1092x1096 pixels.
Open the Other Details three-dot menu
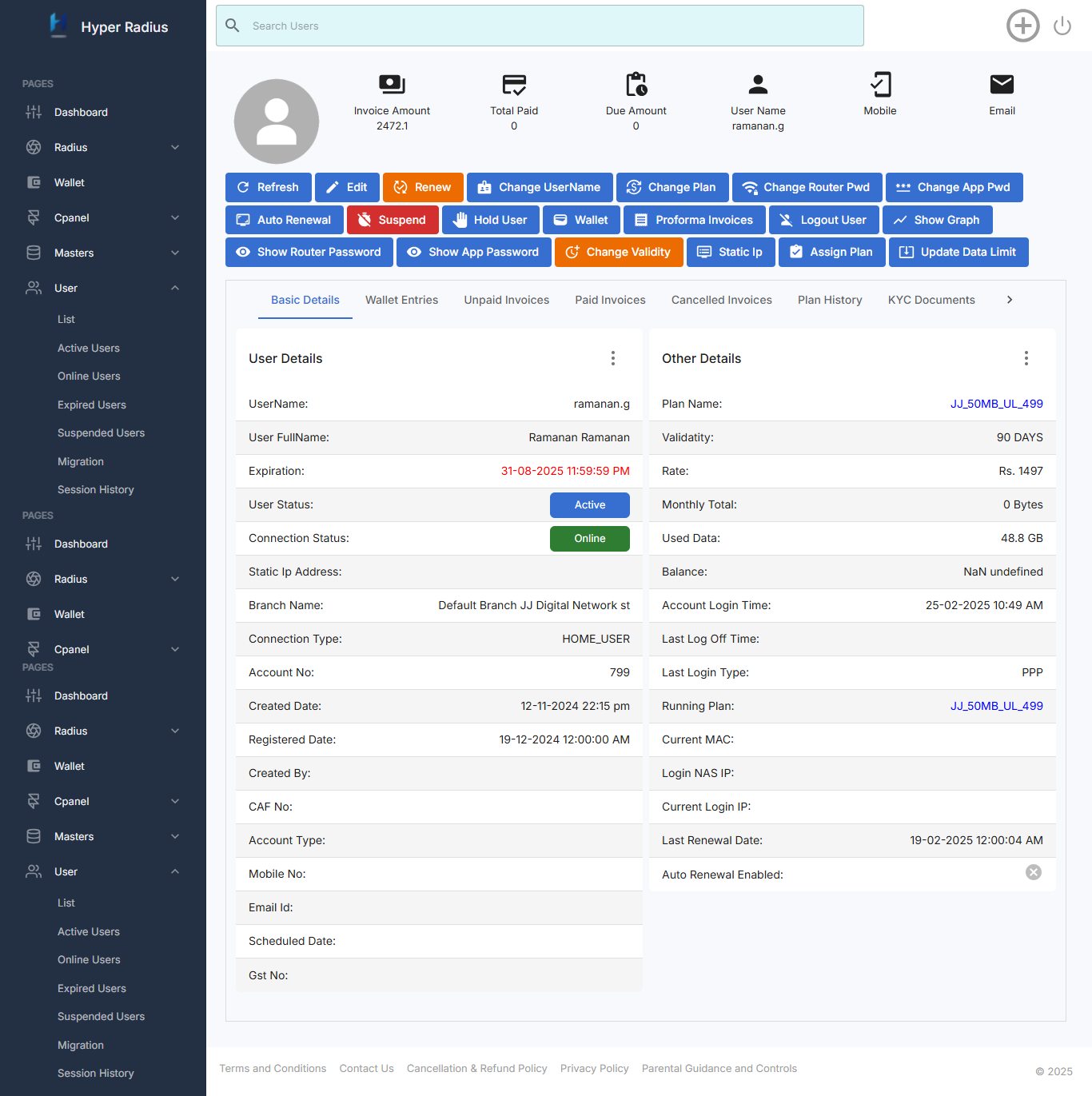1026,358
